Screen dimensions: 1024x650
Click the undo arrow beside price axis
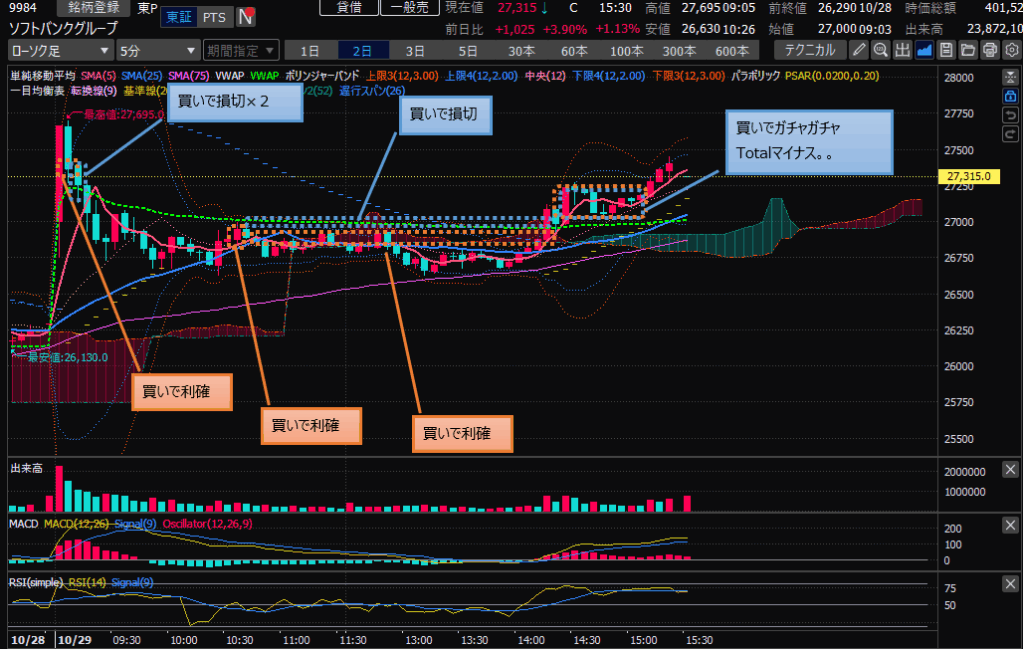click(x=1010, y=116)
